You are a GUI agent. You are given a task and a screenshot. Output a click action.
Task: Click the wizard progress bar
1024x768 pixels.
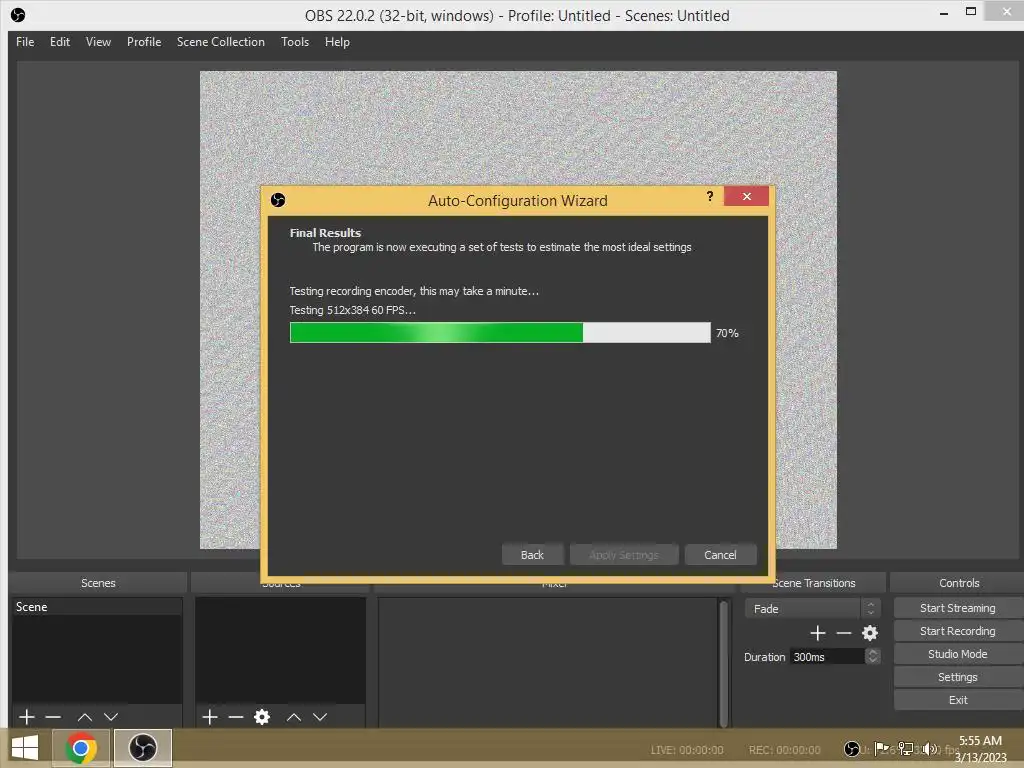tap(500, 332)
